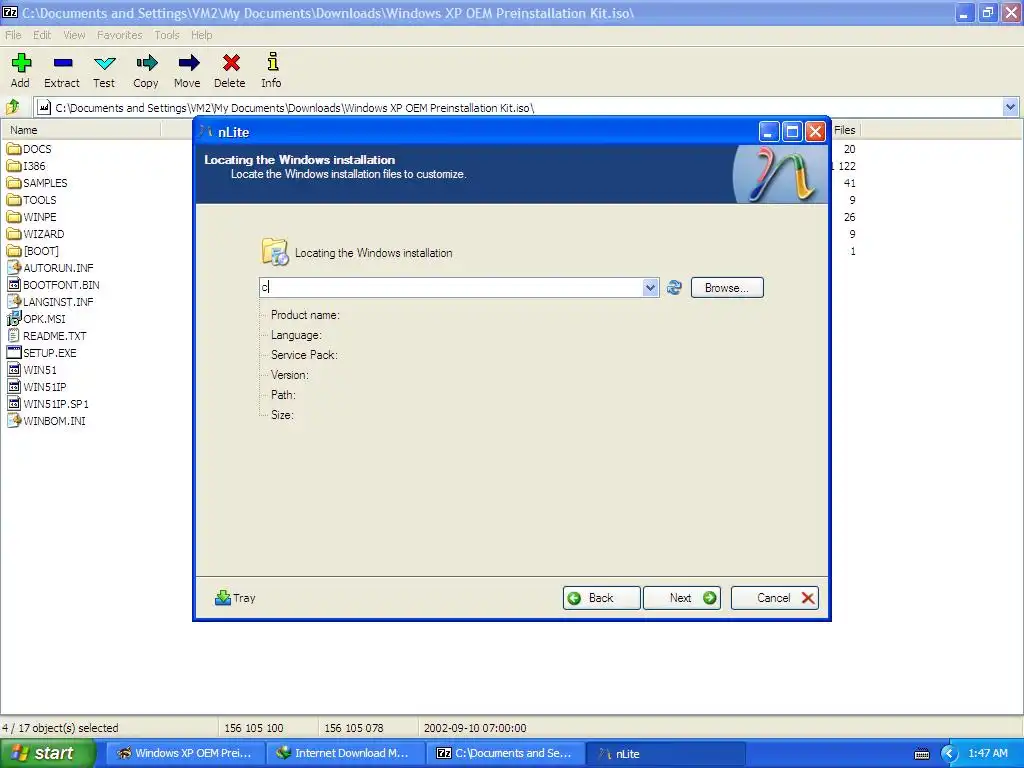Select the SAMPLES folder

[x=37, y=183]
